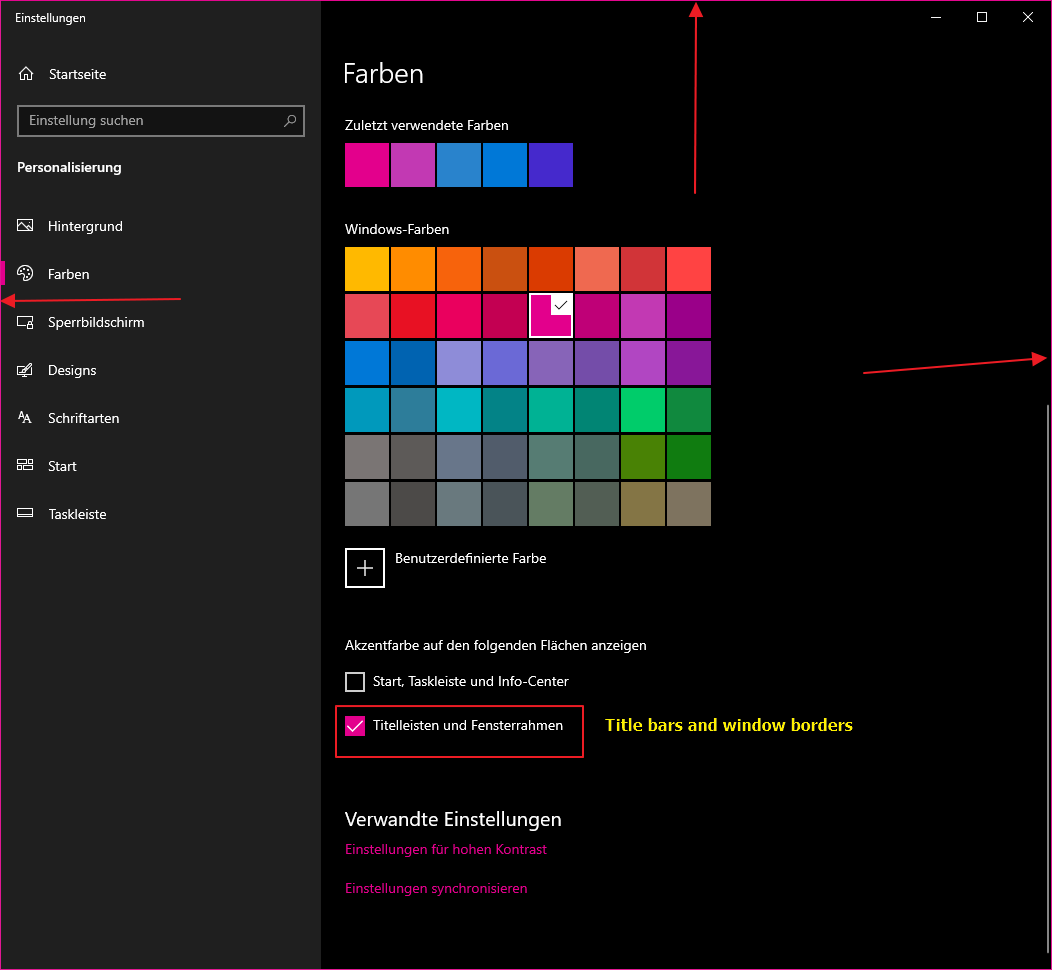Pick the yellow swatch in Windows-Farben
Screen dimensions: 1052x970
[367, 268]
